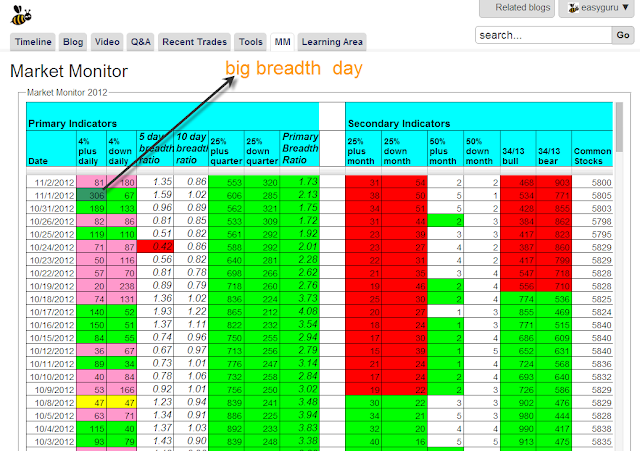Open the easyguru user dropdown
The image size is (640, 451).
pyautogui.click(x=598, y=8)
